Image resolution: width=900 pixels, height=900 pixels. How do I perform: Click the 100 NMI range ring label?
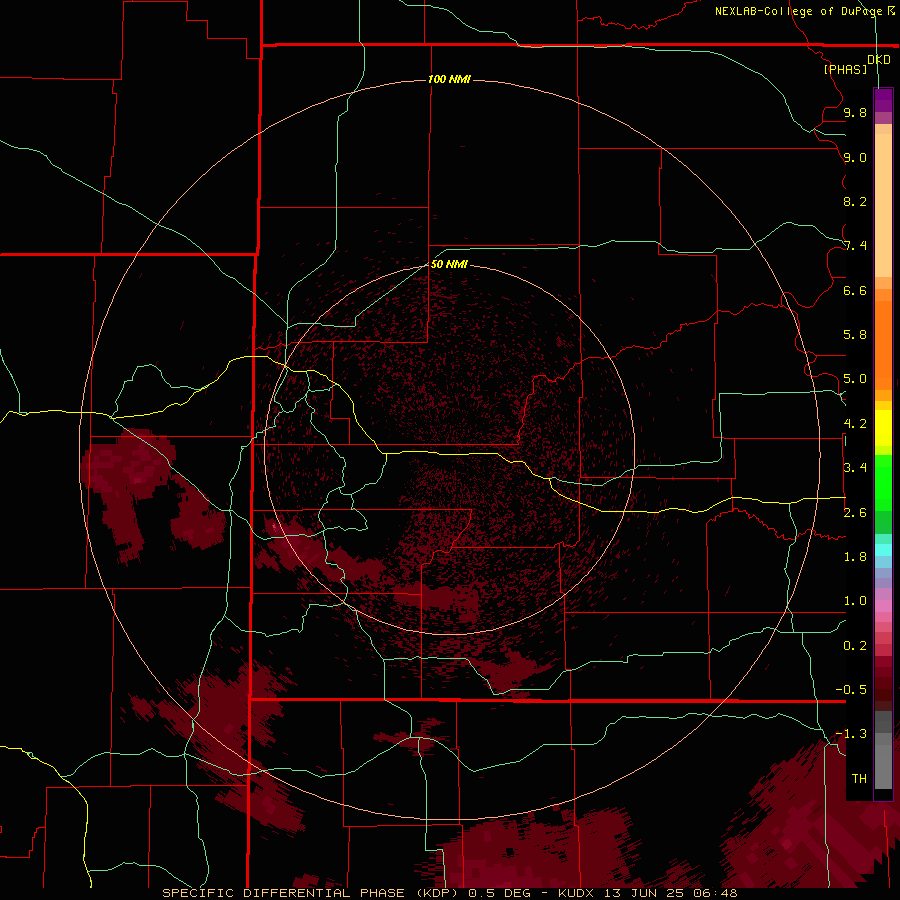pos(449,79)
